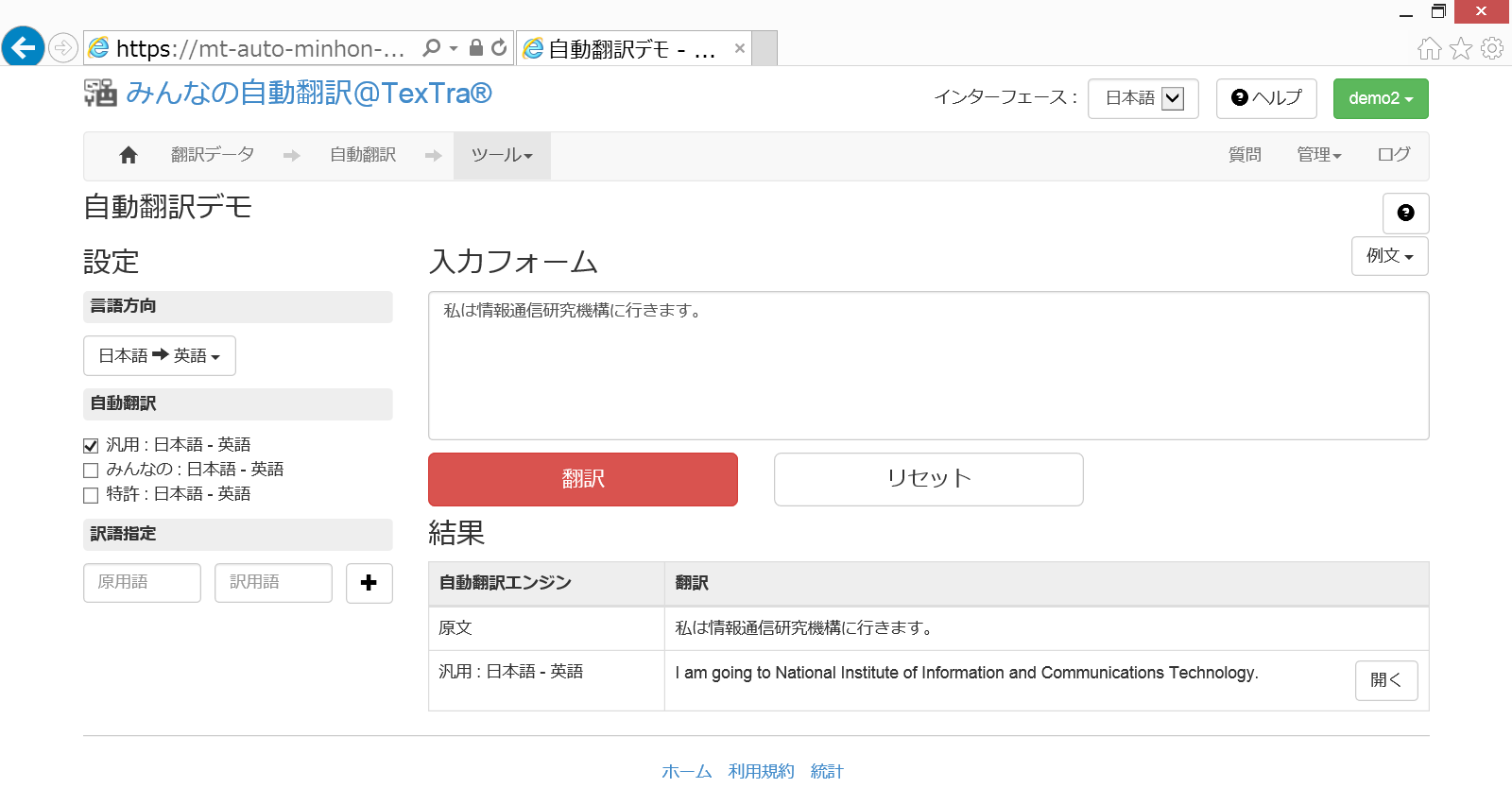The image size is (1512, 805).
Task: Open 質問 in the navigation bar
Action: [1245, 155]
